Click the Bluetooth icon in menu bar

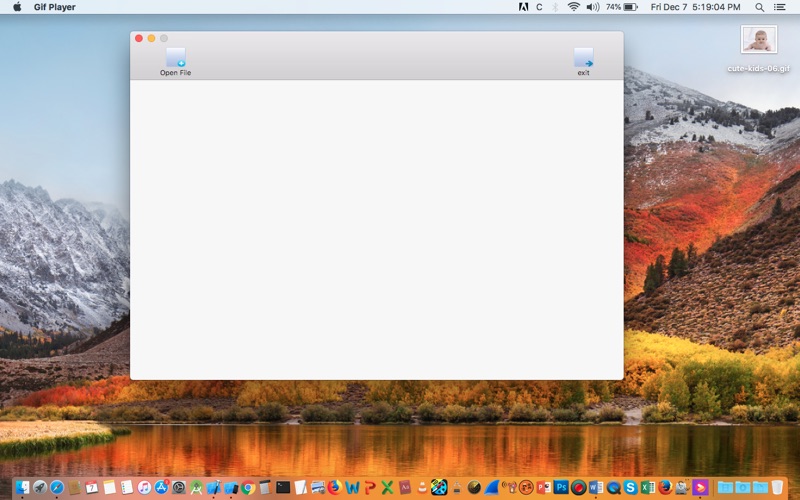pos(555,7)
